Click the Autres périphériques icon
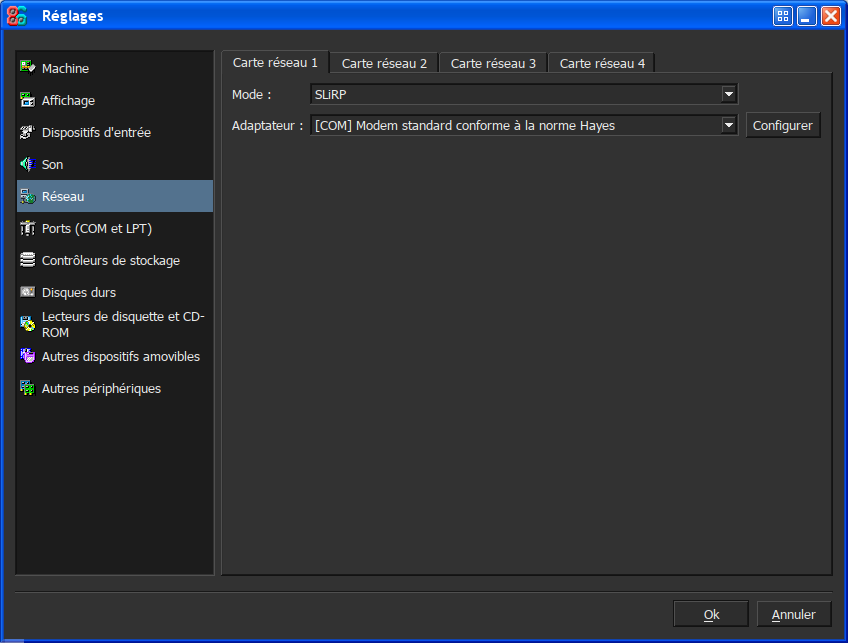 point(27,388)
